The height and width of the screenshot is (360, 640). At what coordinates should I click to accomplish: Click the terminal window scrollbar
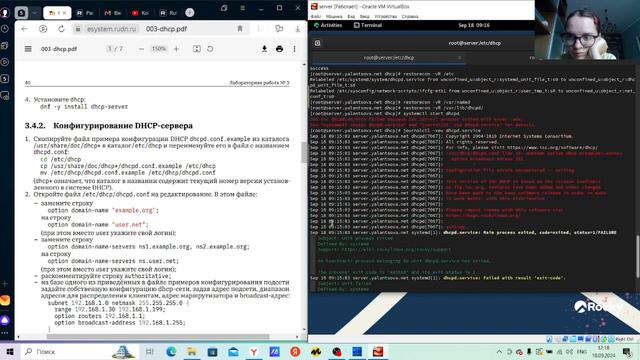point(638,257)
